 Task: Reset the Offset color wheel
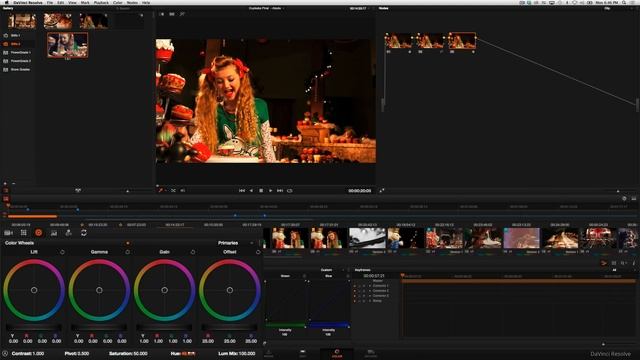click(258, 252)
